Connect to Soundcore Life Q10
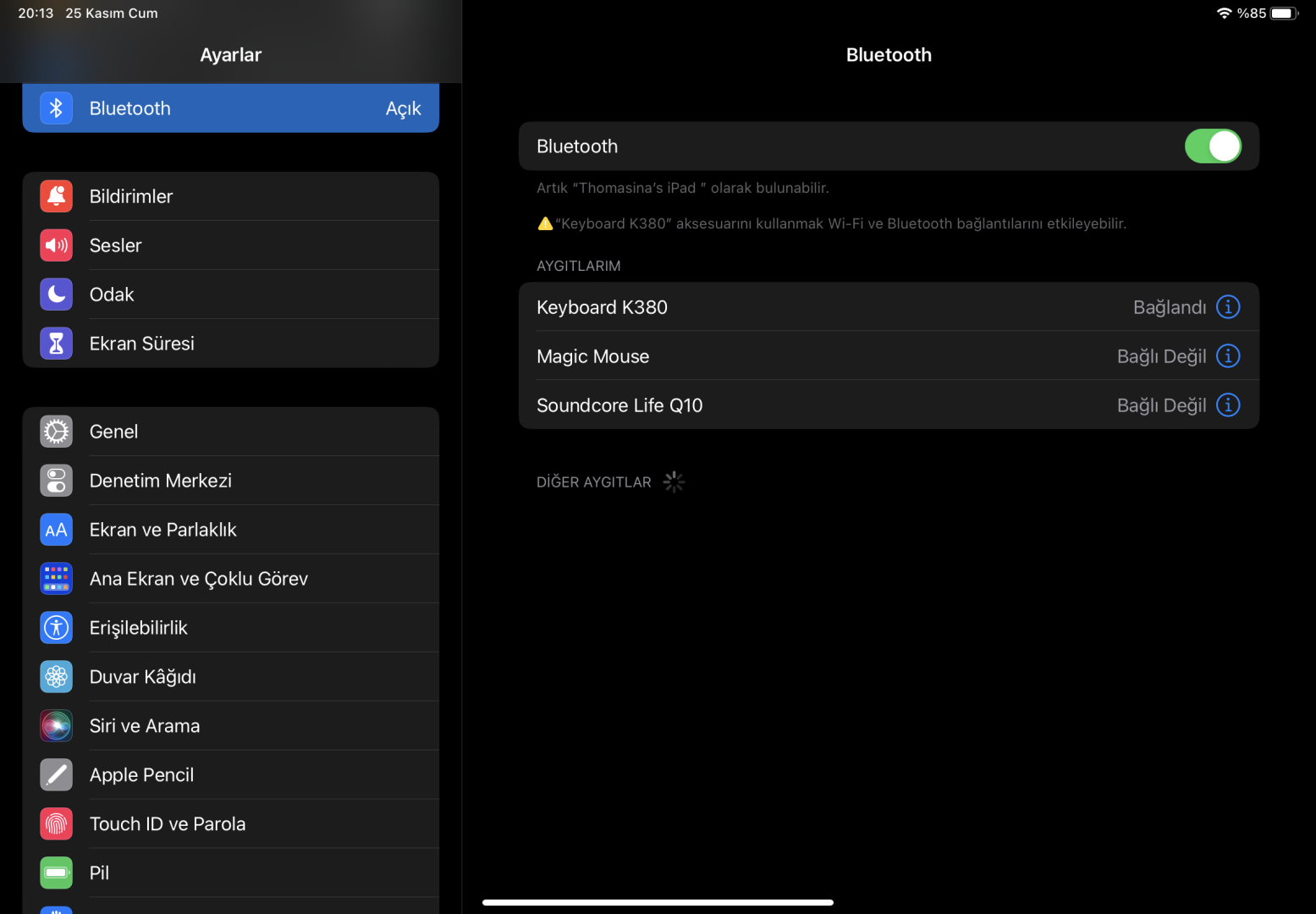Screen dimensions: 1316x914 tap(889, 405)
